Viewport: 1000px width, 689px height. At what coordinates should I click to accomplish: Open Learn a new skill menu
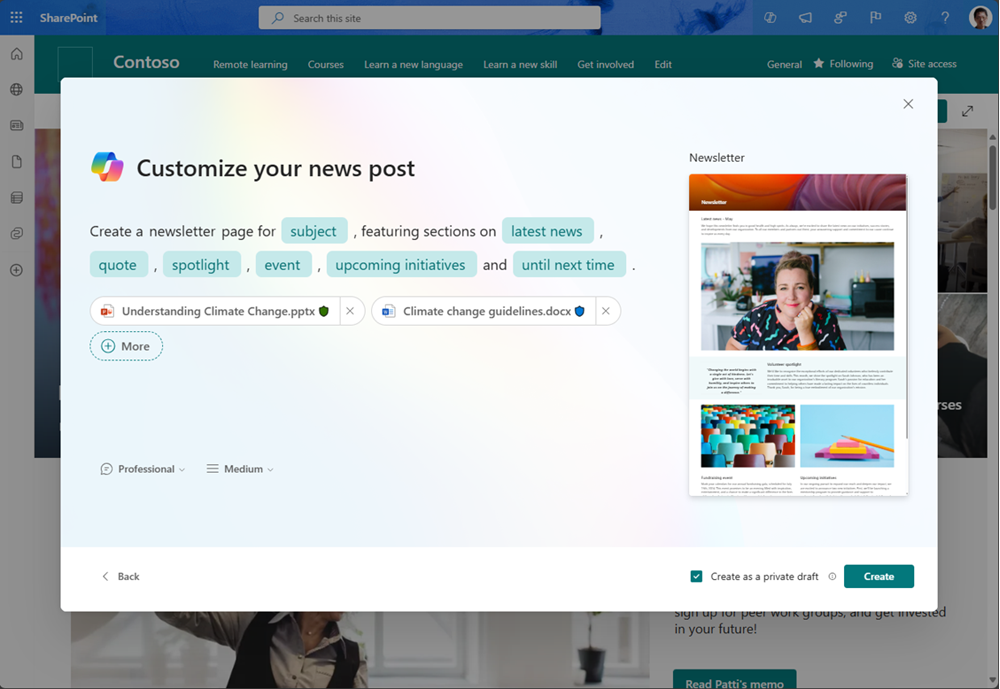click(520, 64)
